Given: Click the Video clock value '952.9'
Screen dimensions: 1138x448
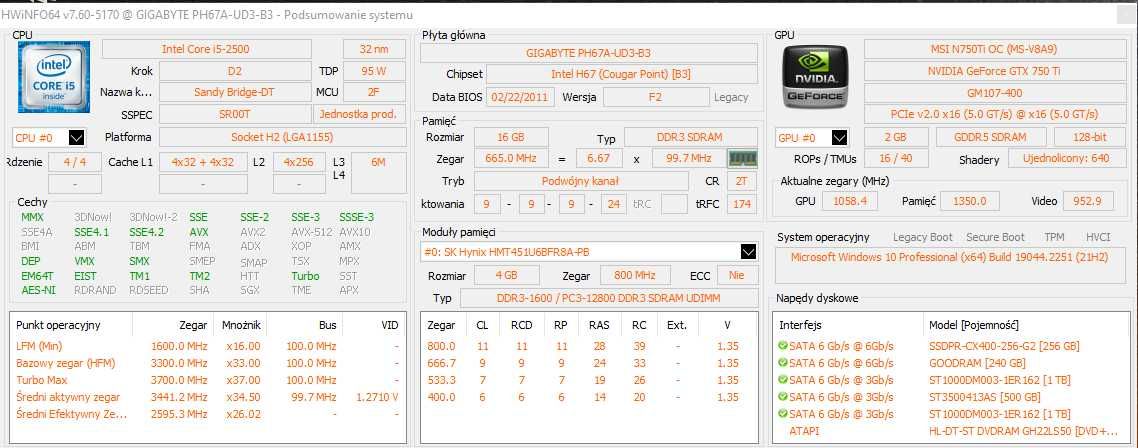Looking at the screenshot, I should point(1088,201).
